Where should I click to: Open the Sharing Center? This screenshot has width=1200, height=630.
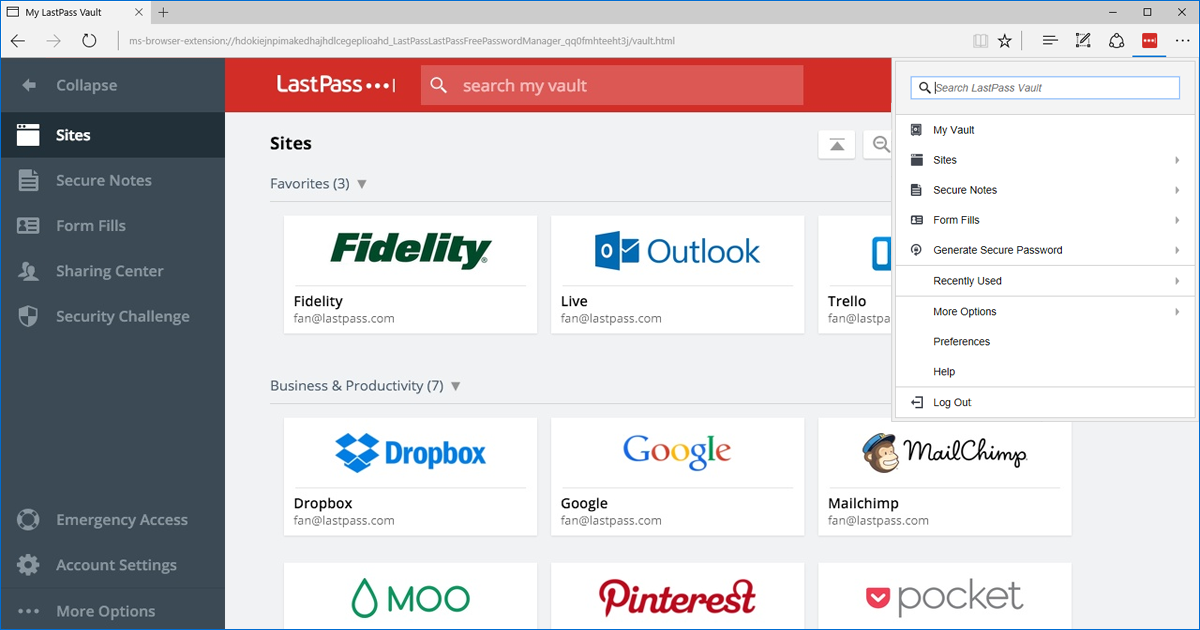pos(110,270)
